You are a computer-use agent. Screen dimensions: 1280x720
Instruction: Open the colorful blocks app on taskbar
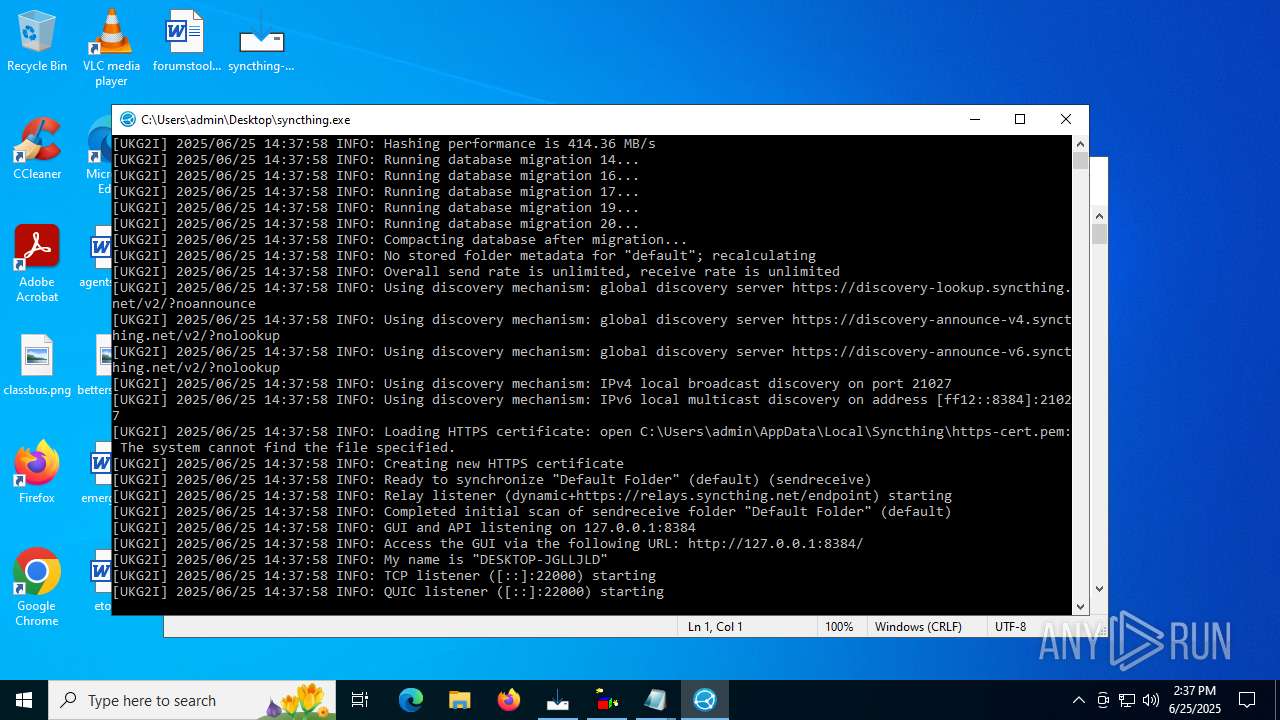point(606,700)
